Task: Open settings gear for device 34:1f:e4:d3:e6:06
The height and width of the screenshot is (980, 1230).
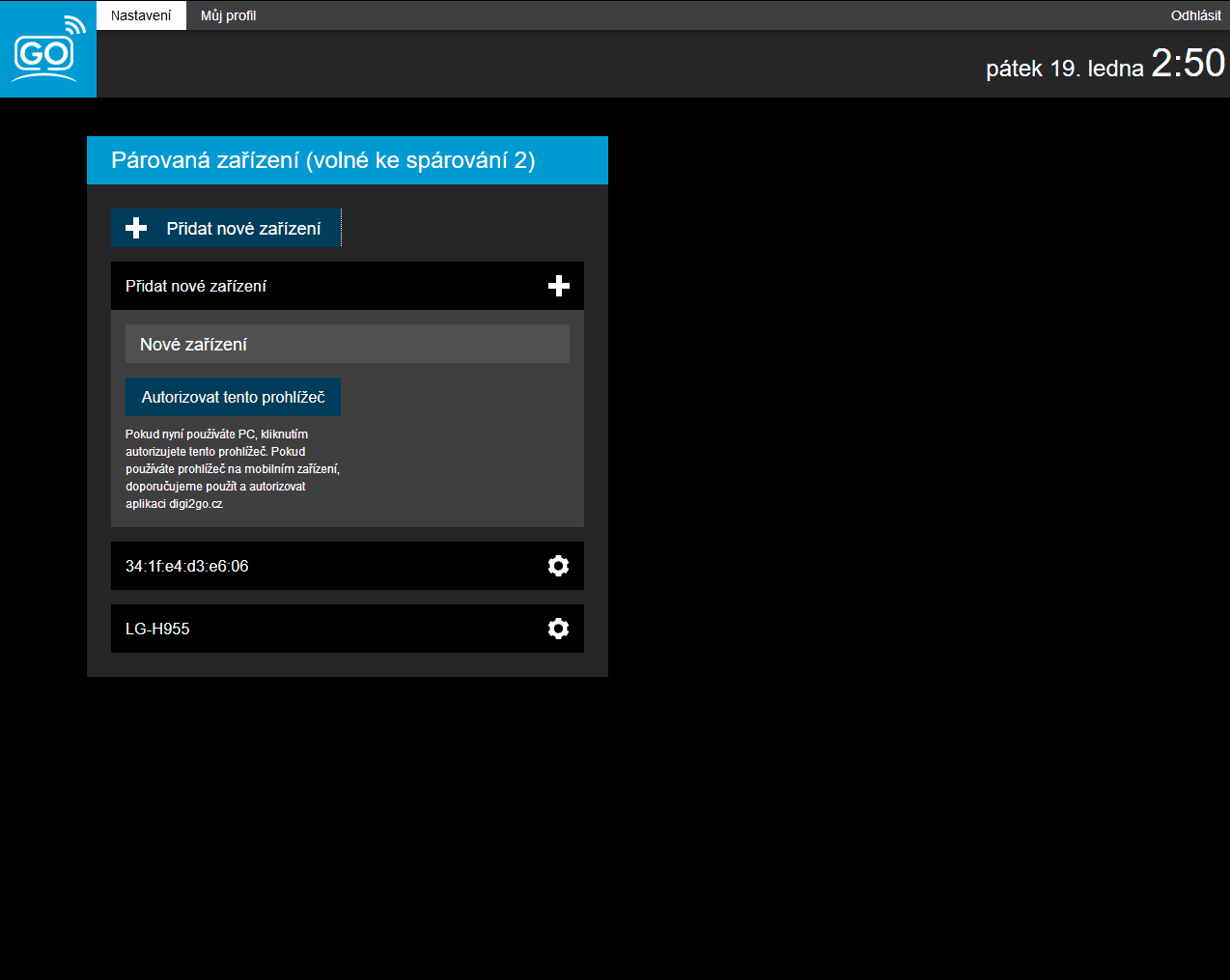Action: pyautogui.click(x=558, y=566)
